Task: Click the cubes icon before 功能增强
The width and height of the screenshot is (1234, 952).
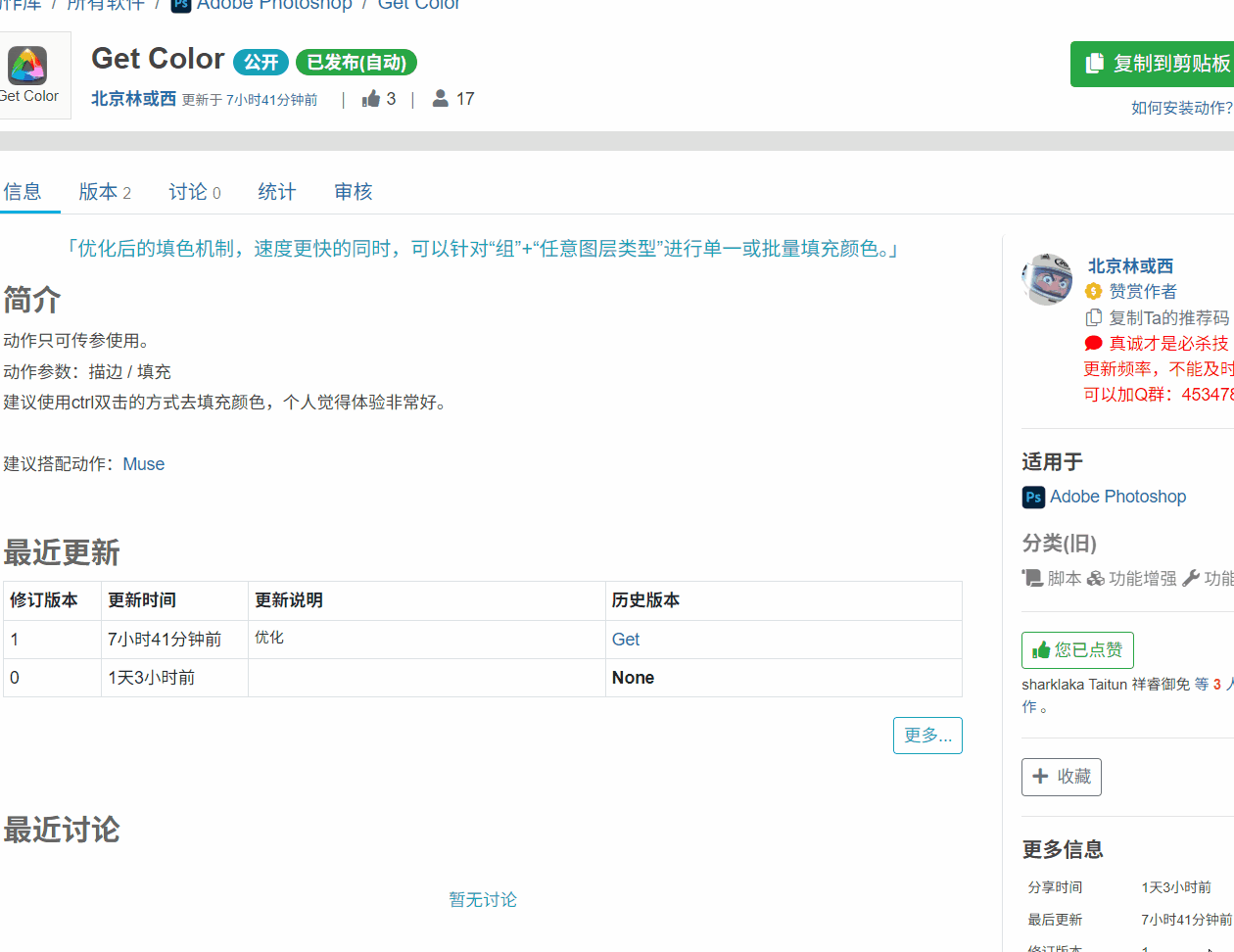Action: coord(1096,578)
